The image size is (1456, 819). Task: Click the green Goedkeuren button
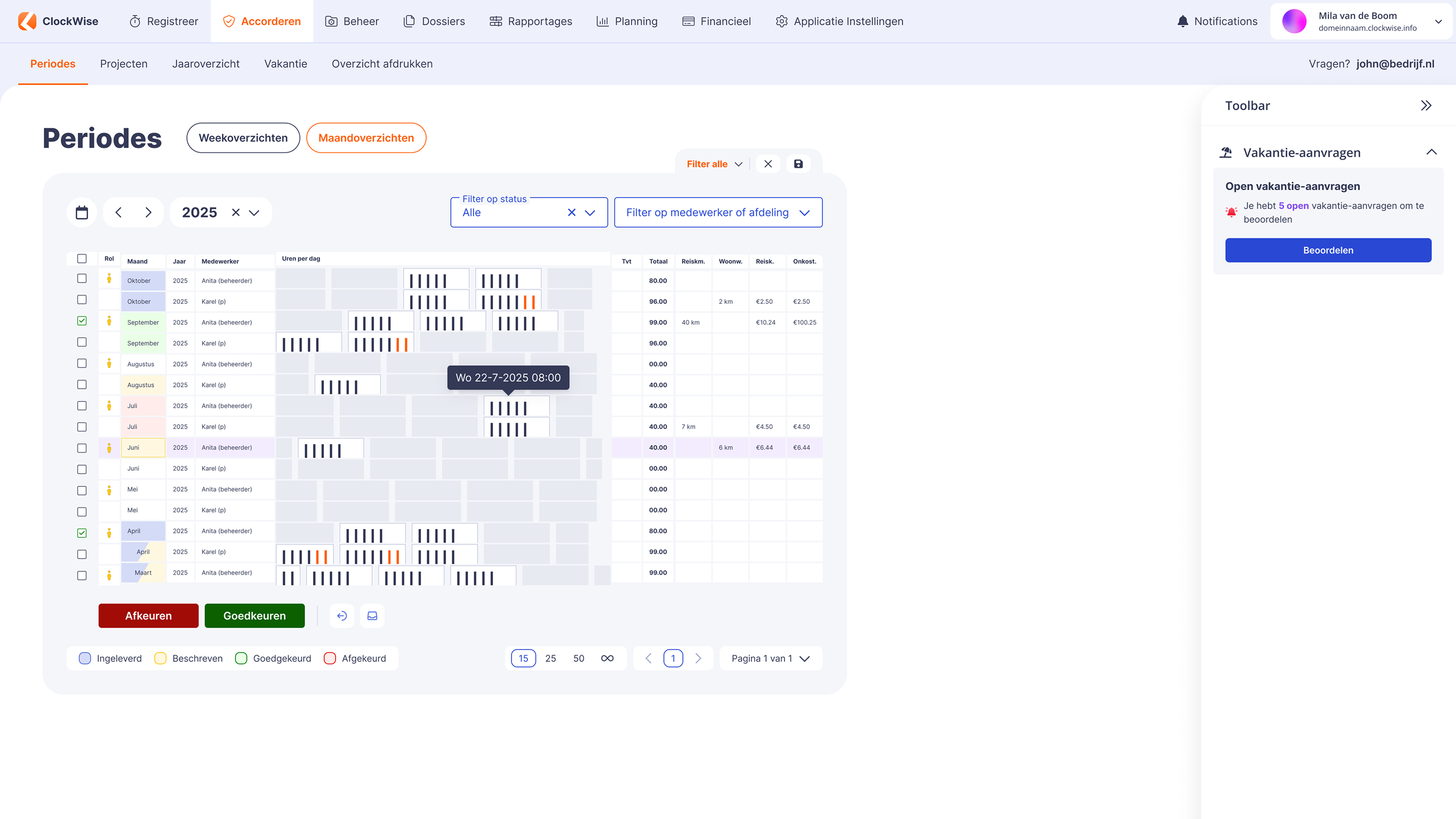coord(254,616)
